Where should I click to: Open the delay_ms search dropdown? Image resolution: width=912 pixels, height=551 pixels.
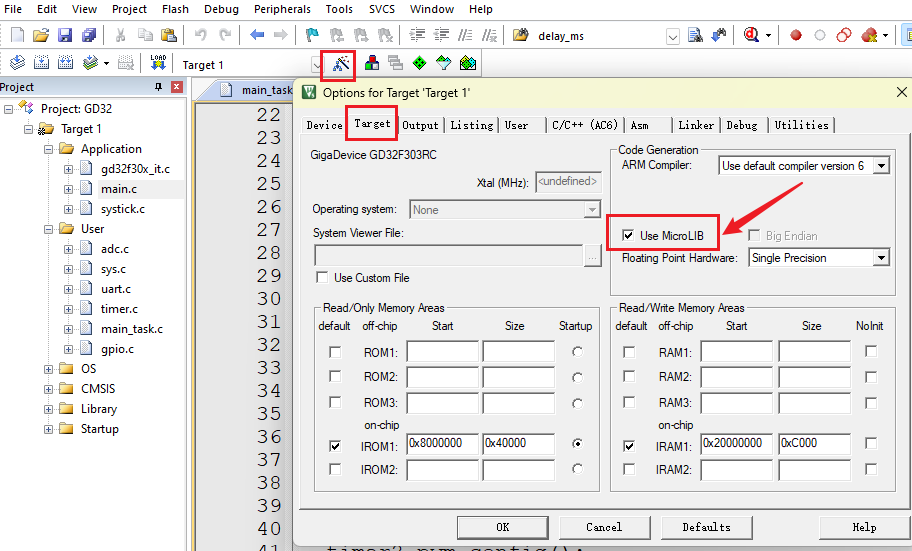tap(672, 37)
